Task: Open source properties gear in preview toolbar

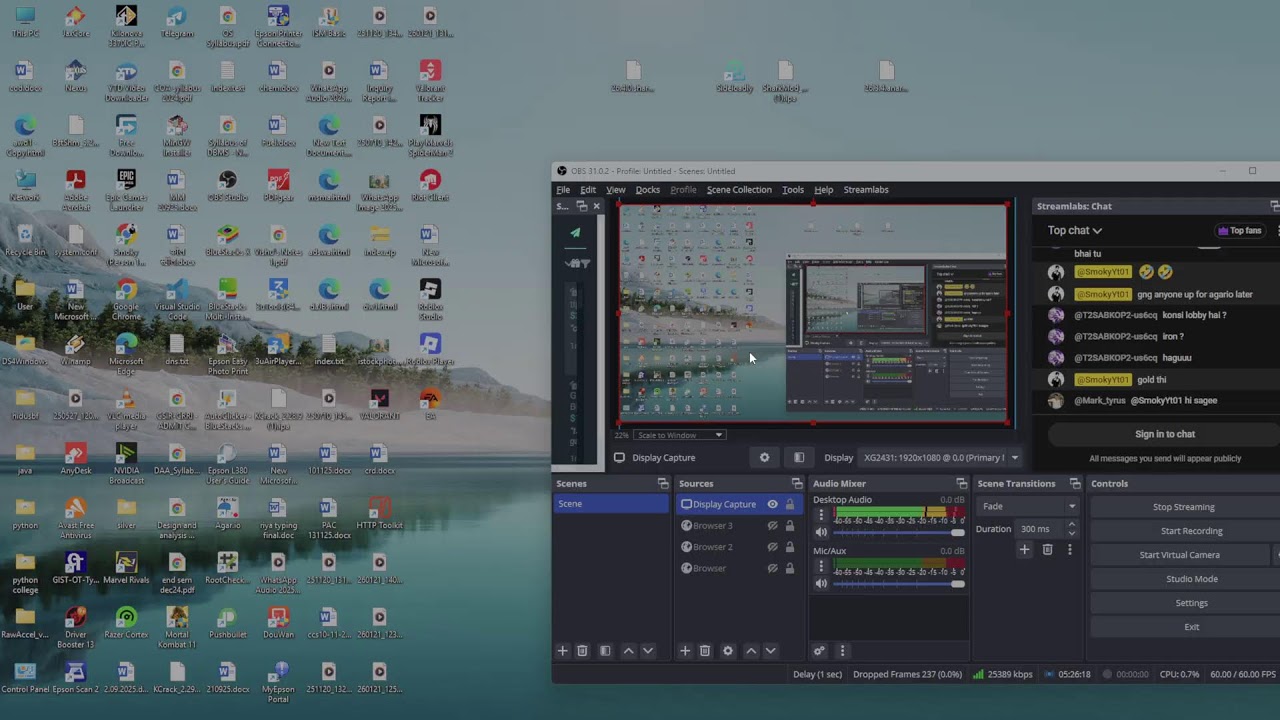Action: coord(765,458)
